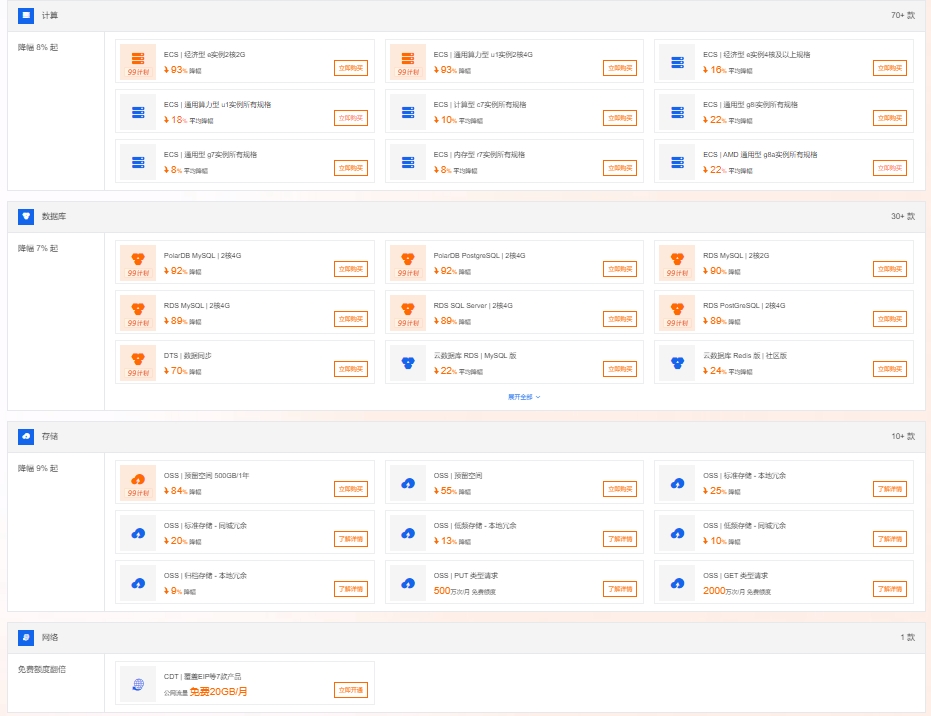This screenshot has width=931, height=716.
Task: Click the blue 云数据库 Redis 版 icon
Action: click(677, 362)
